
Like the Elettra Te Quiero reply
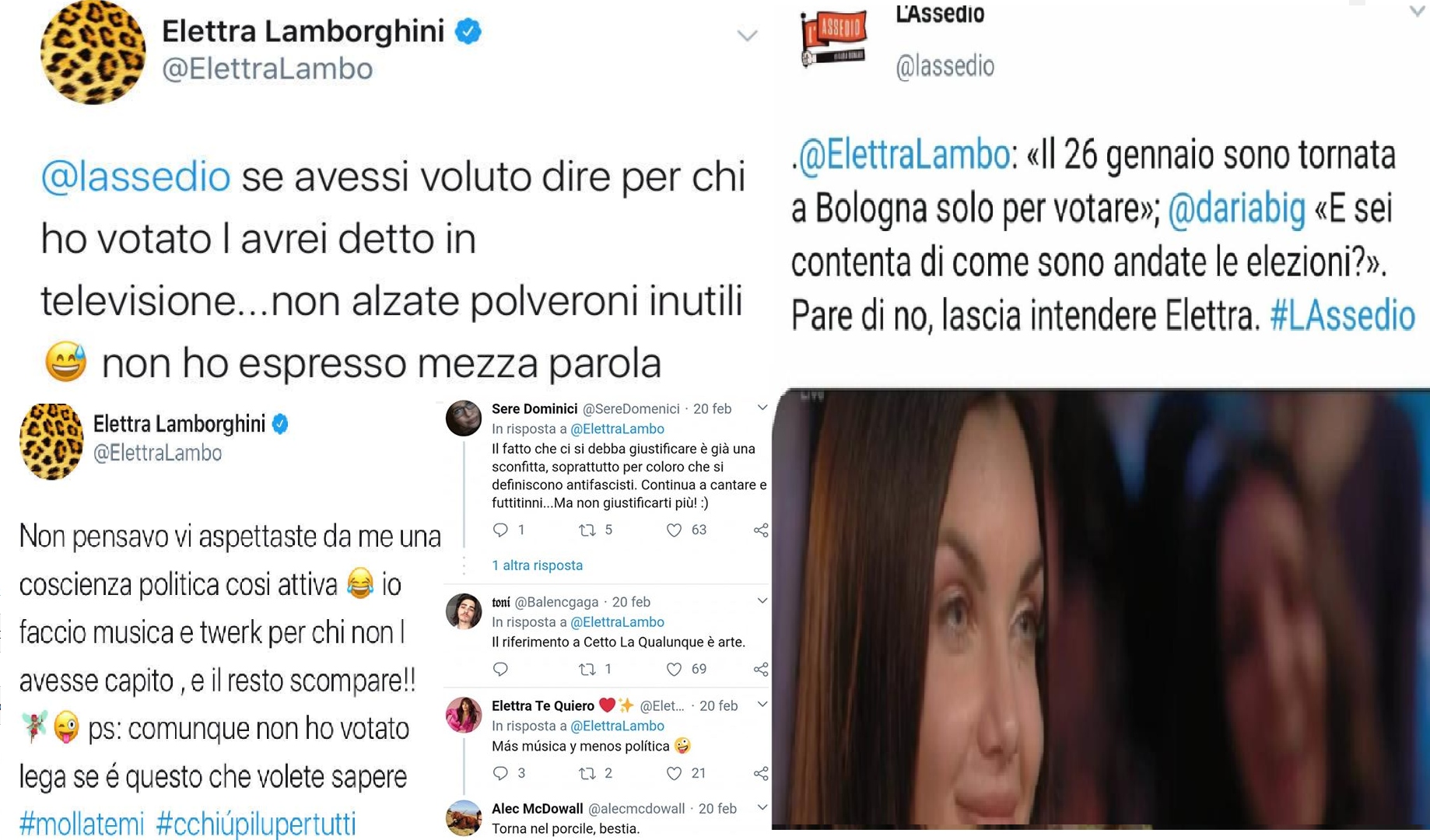(675, 773)
